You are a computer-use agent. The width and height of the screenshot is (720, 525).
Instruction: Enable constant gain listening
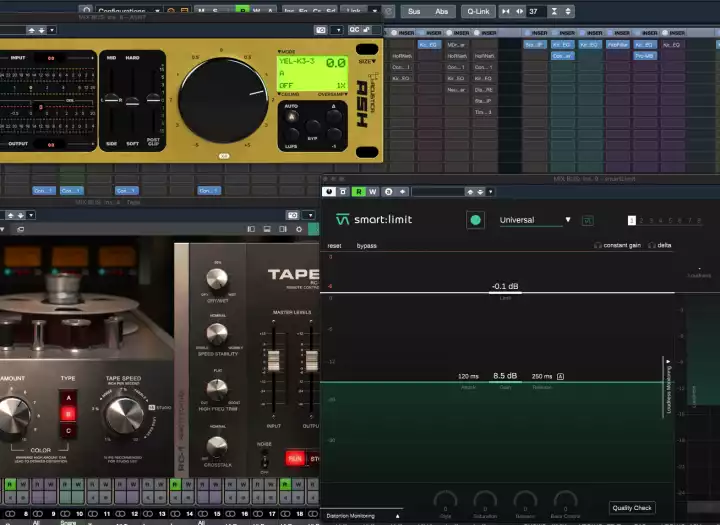click(618, 245)
